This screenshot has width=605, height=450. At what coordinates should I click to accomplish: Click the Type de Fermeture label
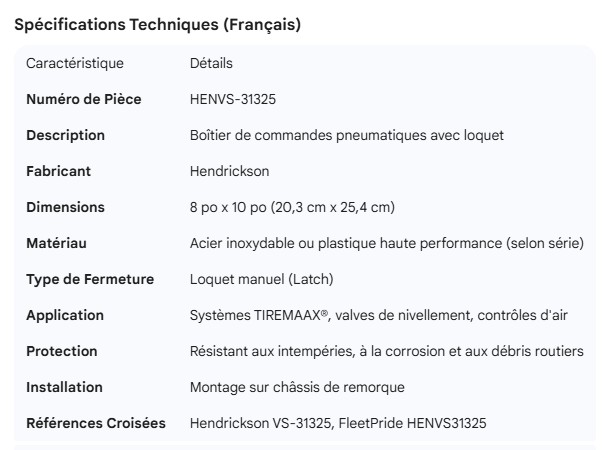tap(90, 280)
